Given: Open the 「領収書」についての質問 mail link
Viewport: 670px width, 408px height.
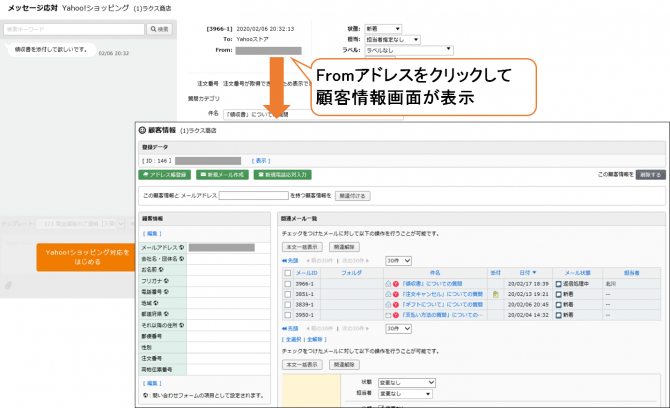Looking at the screenshot, I should pos(432,284).
